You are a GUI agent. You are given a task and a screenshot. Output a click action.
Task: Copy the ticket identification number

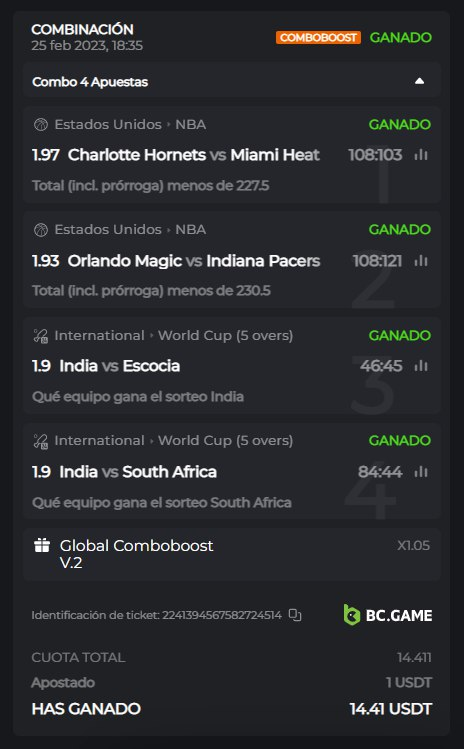click(295, 615)
